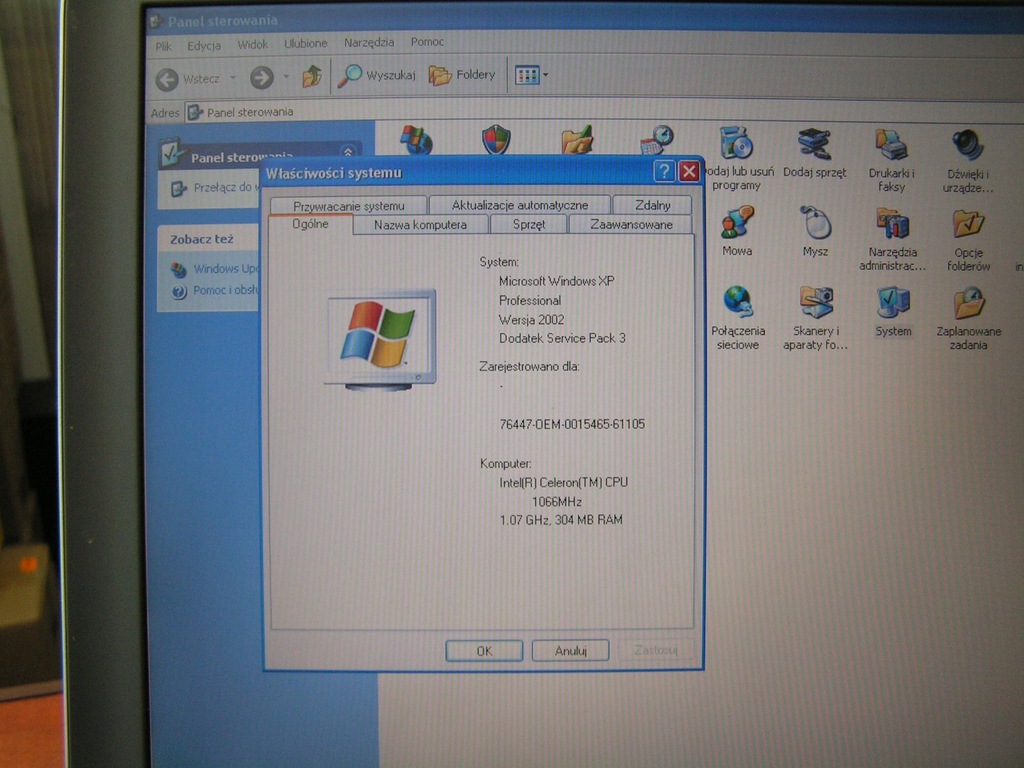Open the Windows Update link
This screenshot has height=768, width=1024.
tap(216, 268)
